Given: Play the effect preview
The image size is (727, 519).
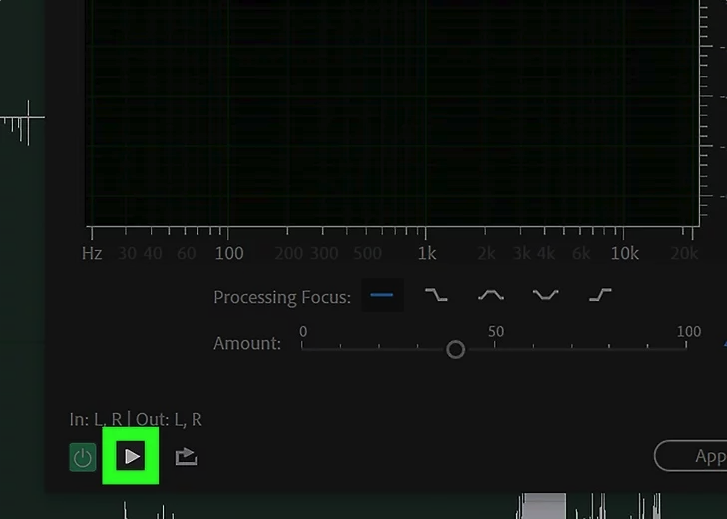Looking at the screenshot, I should coord(131,457).
